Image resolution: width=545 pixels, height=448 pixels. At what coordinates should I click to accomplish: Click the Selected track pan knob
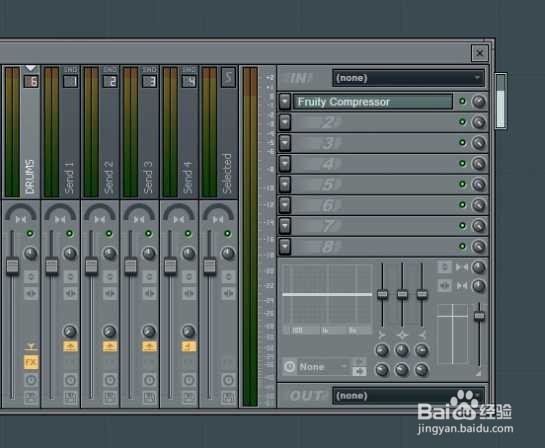point(228,254)
